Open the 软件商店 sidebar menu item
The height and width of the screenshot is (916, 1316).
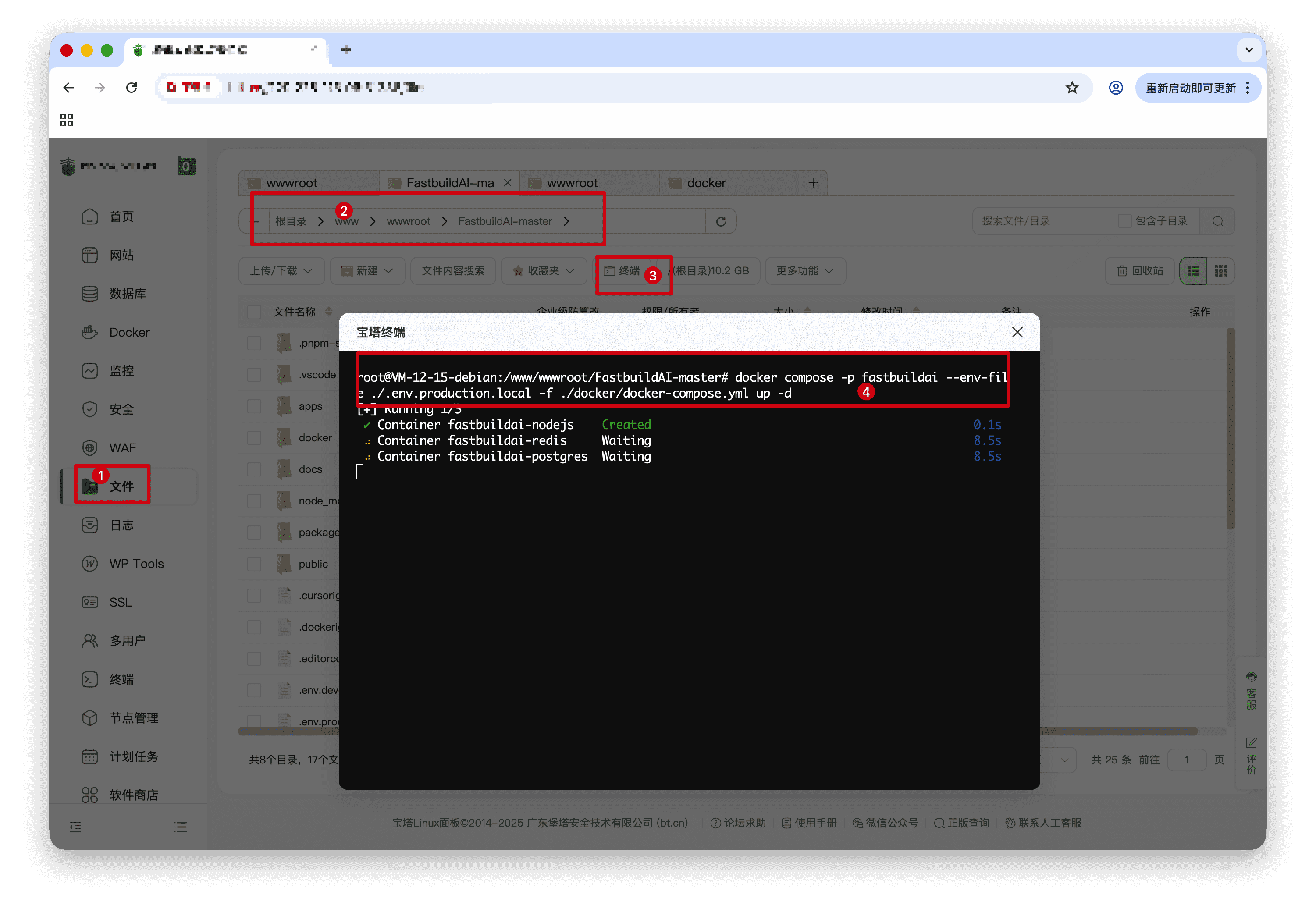point(133,795)
